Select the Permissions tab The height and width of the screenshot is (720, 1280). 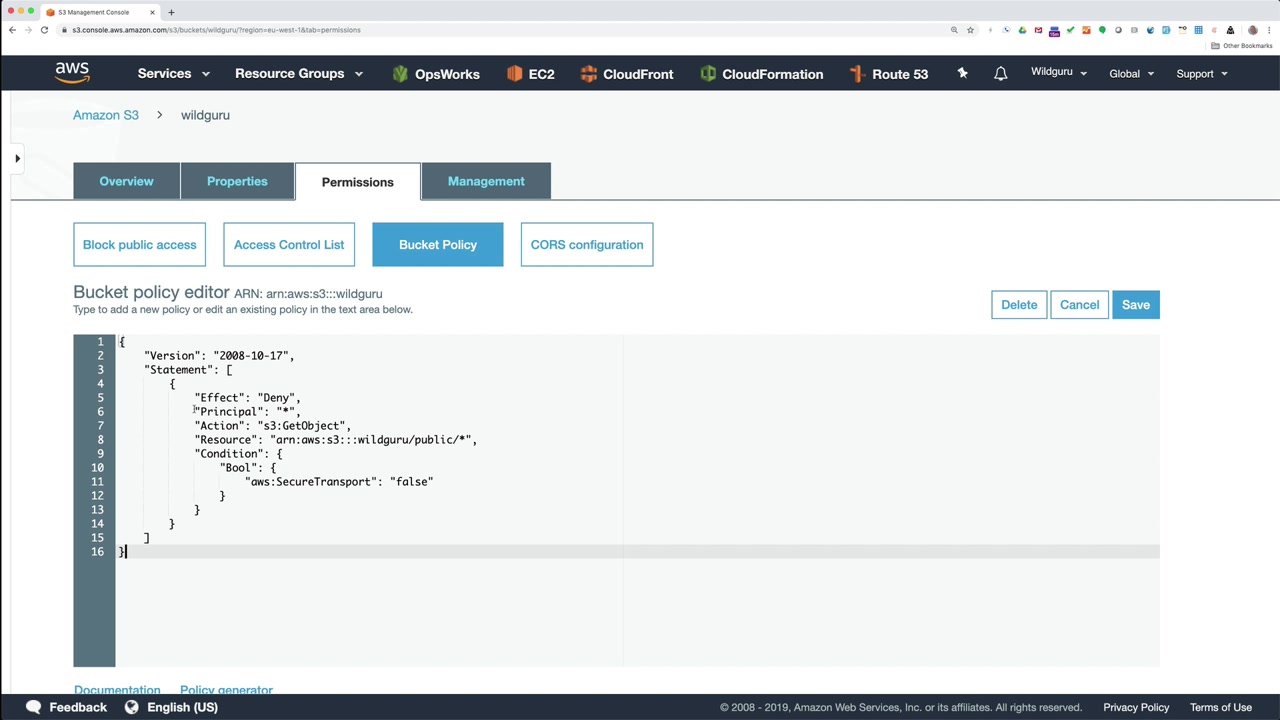tap(358, 182)
